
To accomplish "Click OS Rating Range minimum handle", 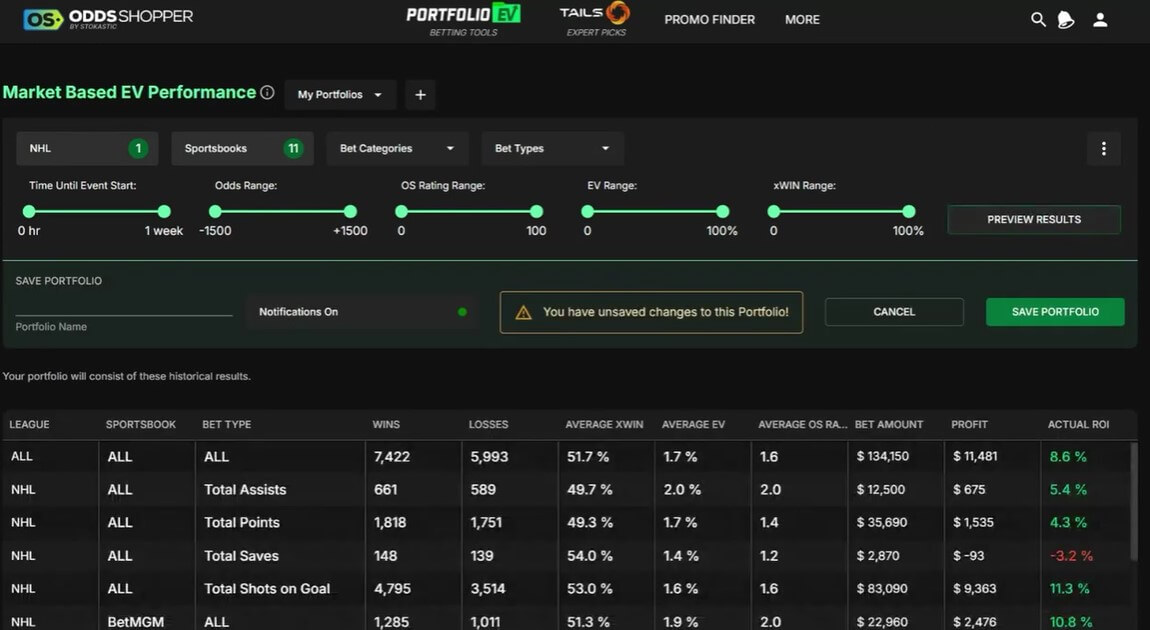I will tap(401, 211).
